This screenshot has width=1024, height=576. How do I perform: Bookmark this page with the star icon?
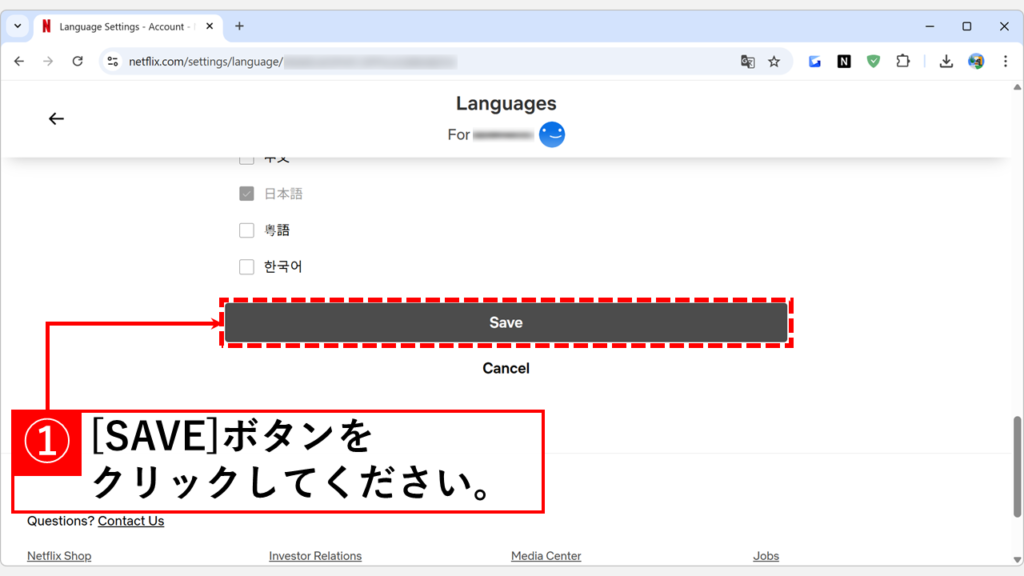click(774, 61)
